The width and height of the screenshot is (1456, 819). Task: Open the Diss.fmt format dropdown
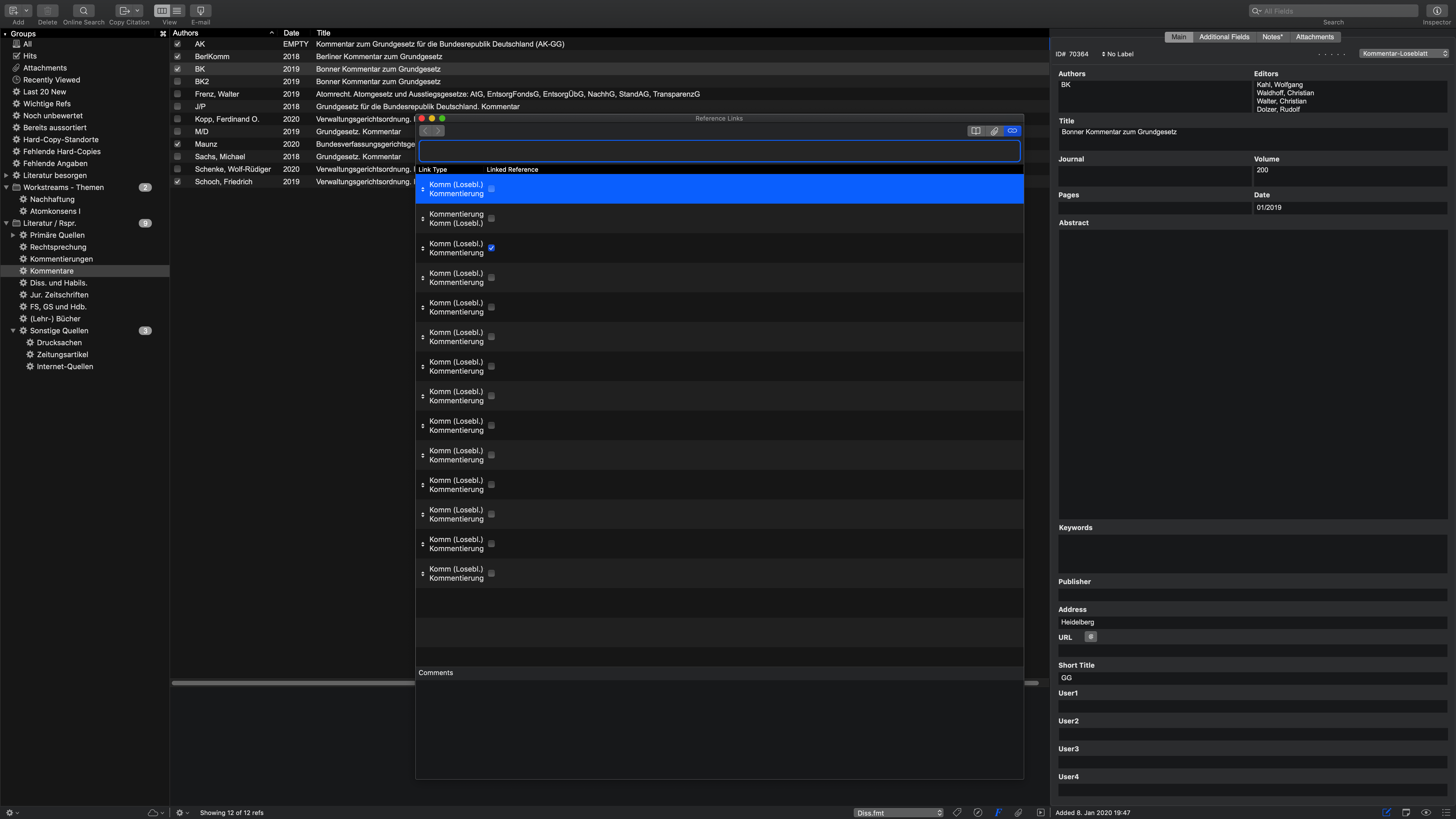898,813
